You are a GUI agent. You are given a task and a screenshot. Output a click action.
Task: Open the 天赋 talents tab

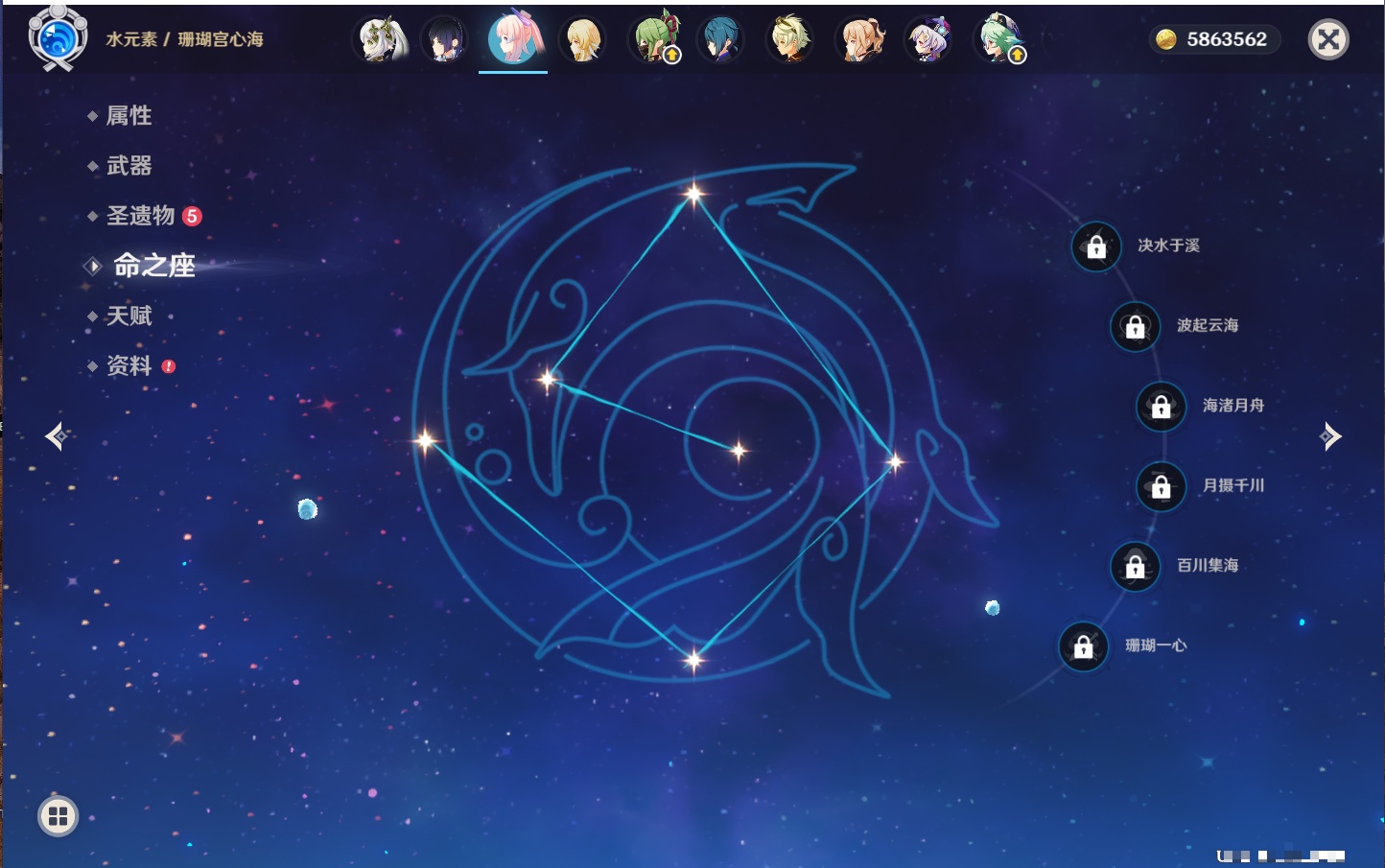[x=129, y=316]
